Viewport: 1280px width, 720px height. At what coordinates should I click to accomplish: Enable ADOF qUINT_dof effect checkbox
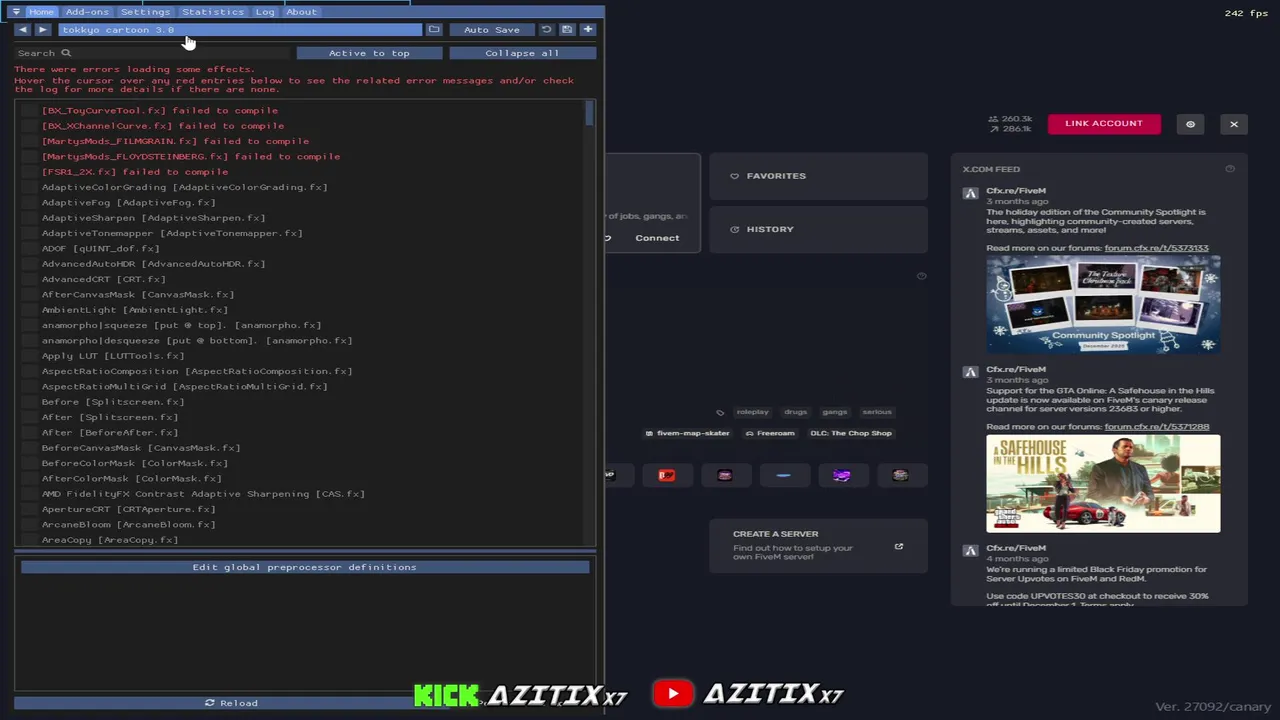[28, 248]
